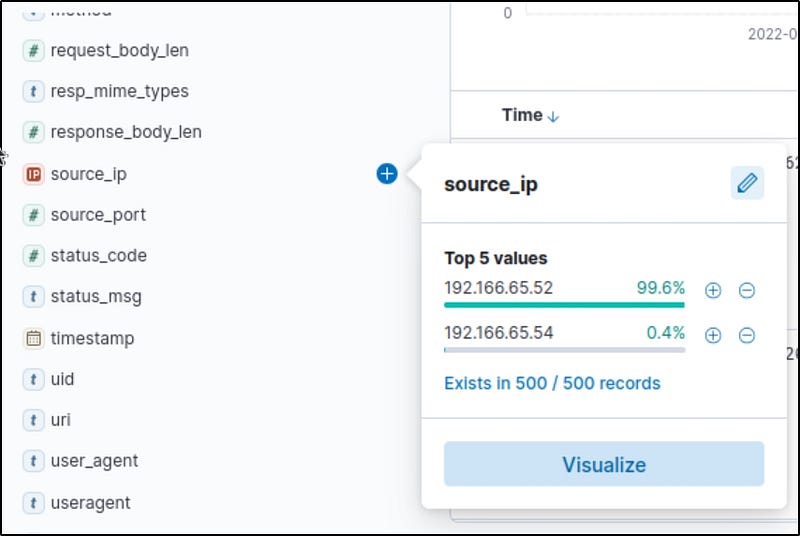Click the 99.6% progress bar for 192.166.65.52

point(564,304)
